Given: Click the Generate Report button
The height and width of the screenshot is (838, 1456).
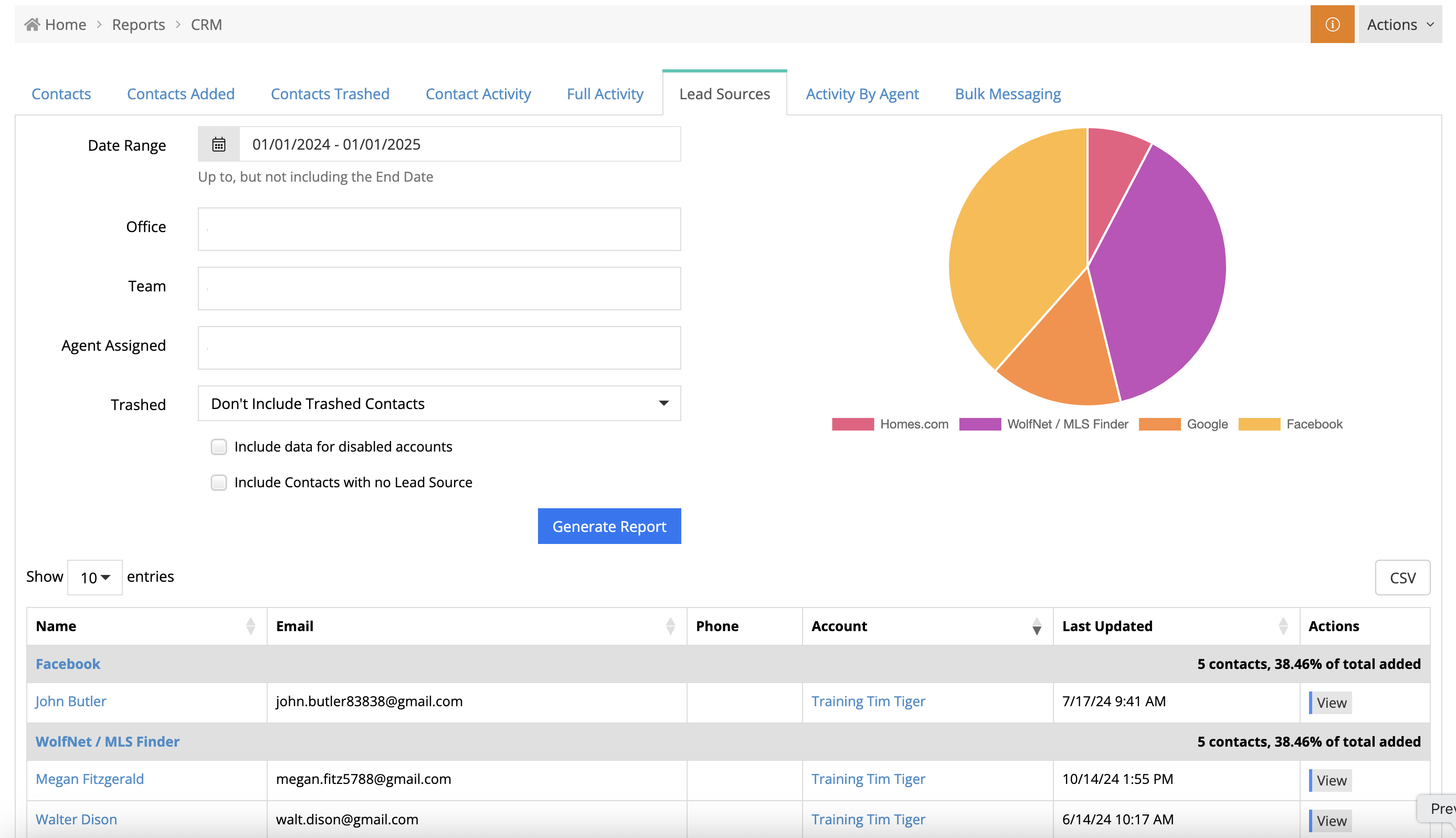Looking at the screenshot, I should tap(609, 526).
